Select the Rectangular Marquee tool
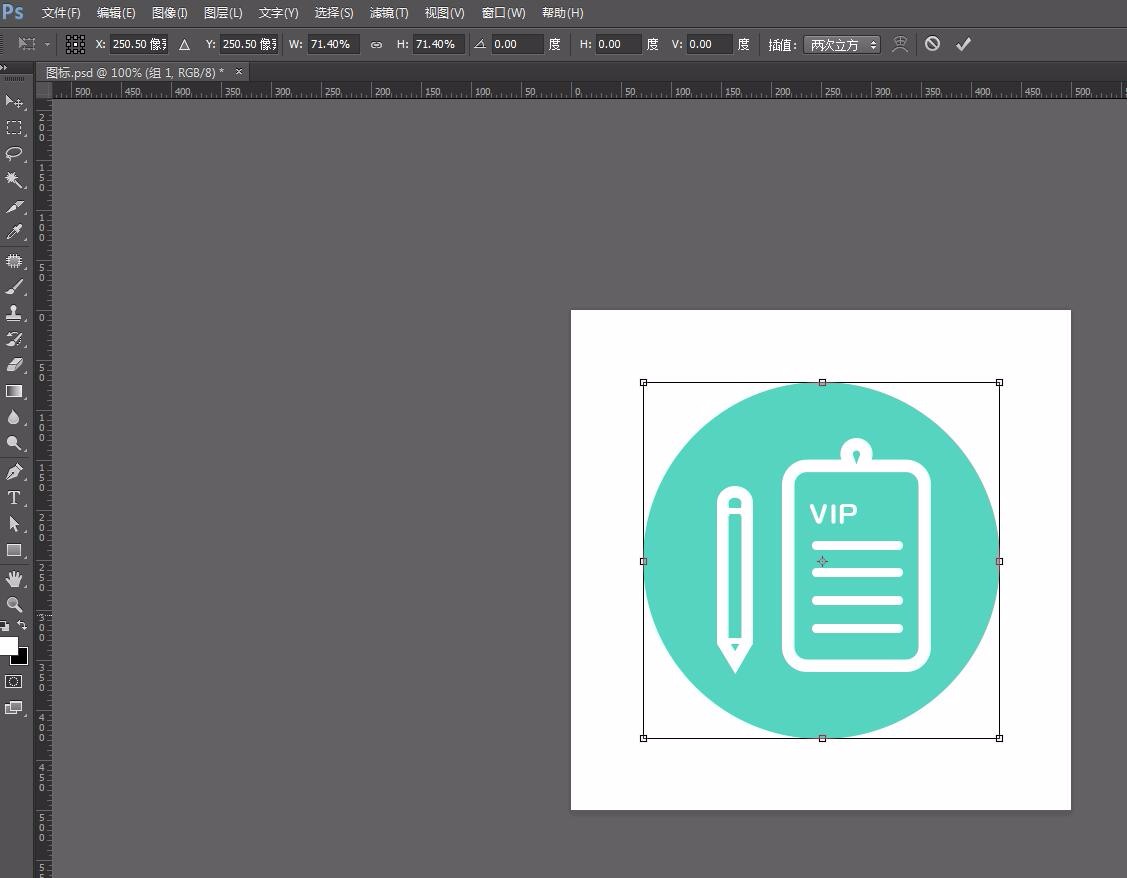 pos(14,128)
